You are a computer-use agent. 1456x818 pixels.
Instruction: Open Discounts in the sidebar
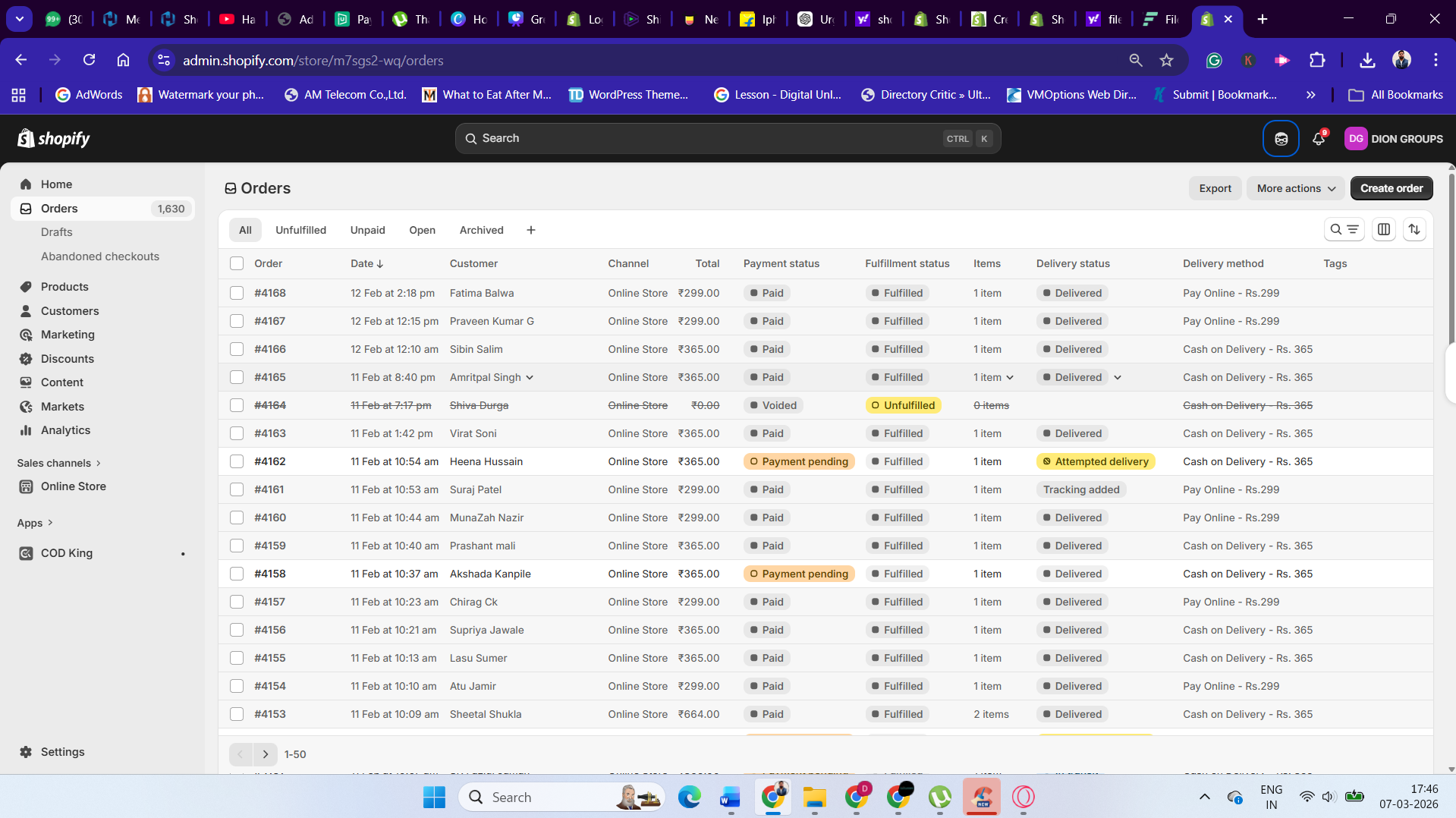pyautogui.click(x=67, y=359)
